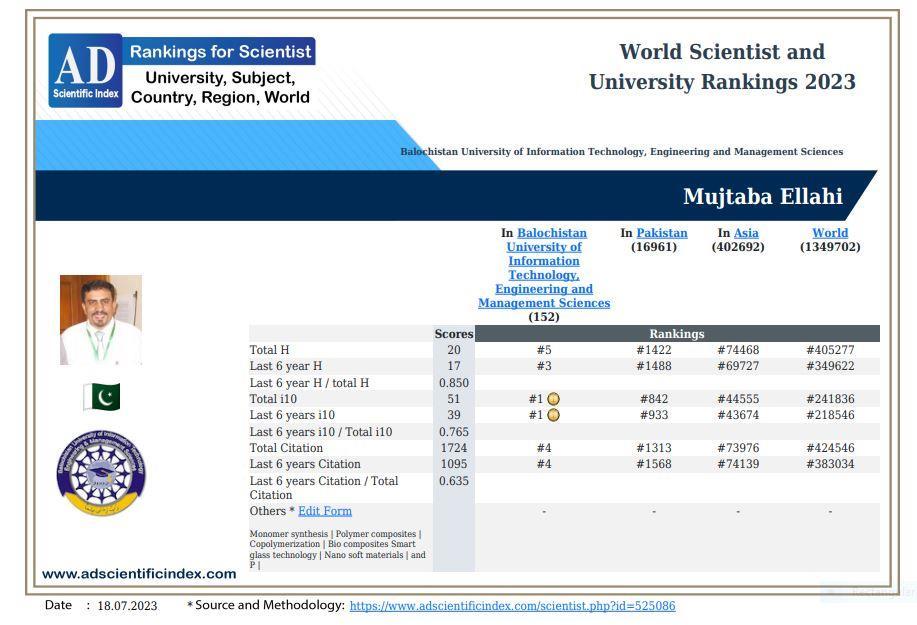The image size is (917, 625).
Task: Click Last 6 year H score 17
Action: point(454,366)
